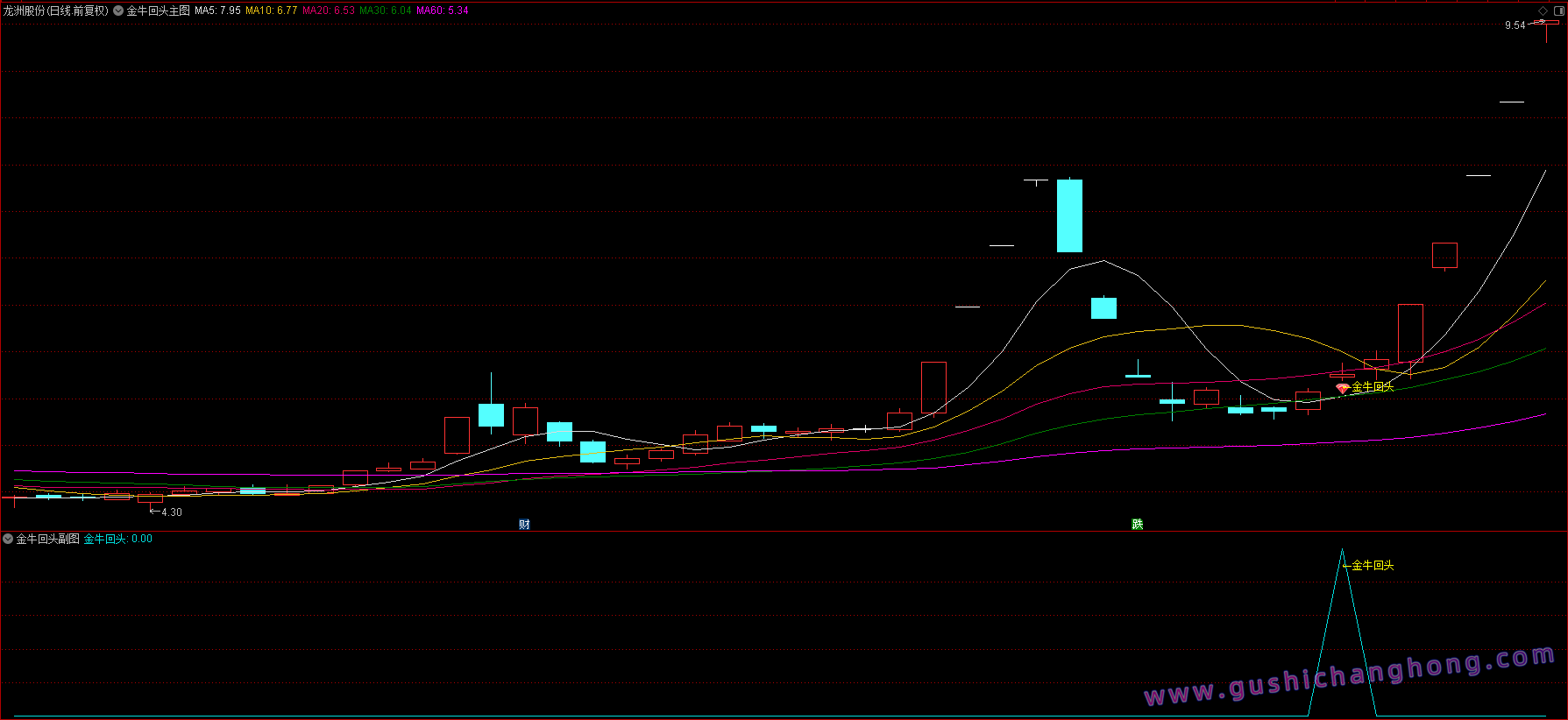Click the blue 财 marker on the time axis
1568x720 pixels.
[x=524, y=525]
